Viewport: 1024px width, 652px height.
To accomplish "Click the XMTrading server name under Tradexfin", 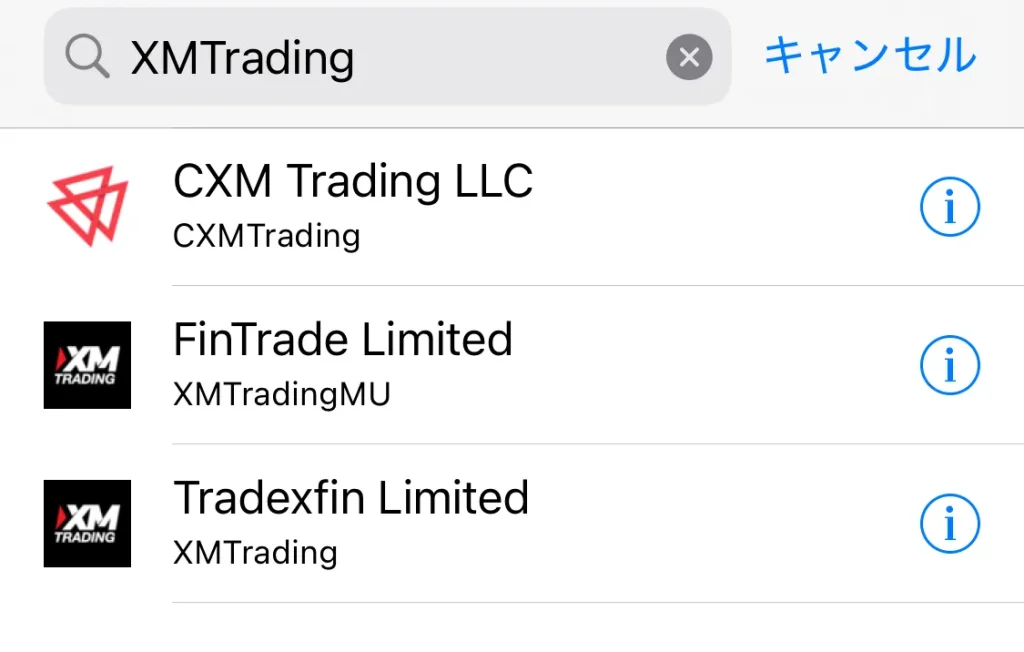I will click(x=256, y=552).
